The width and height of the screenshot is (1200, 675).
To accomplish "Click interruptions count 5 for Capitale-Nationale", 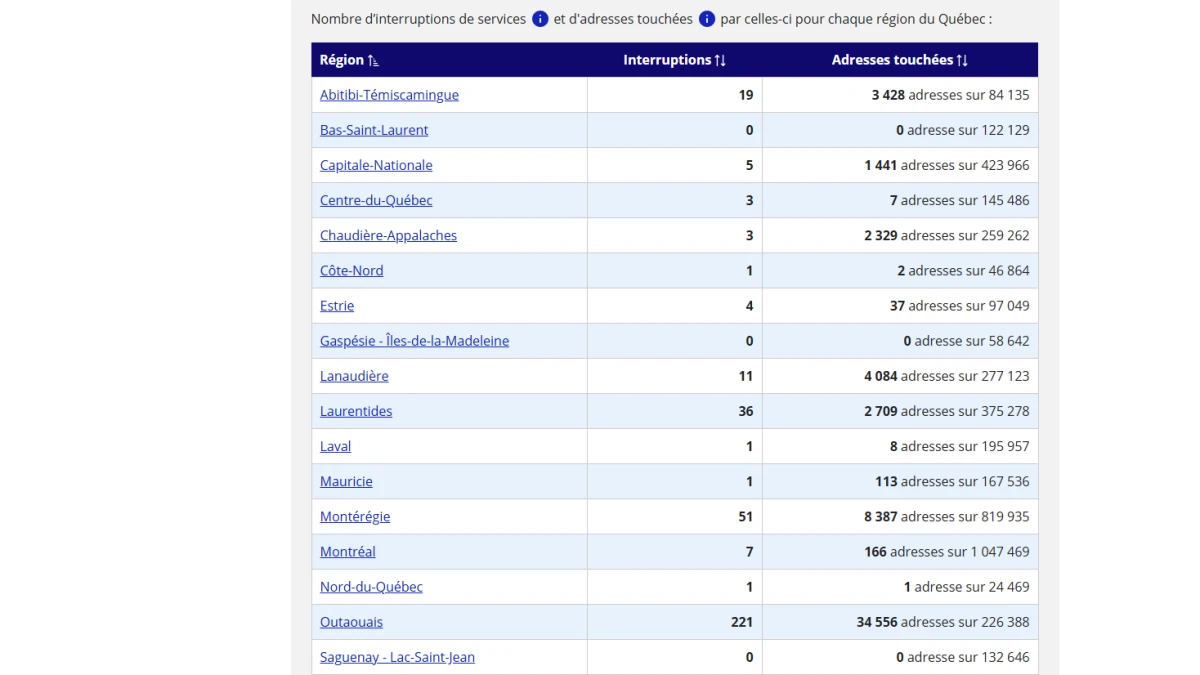I will 750,165.
